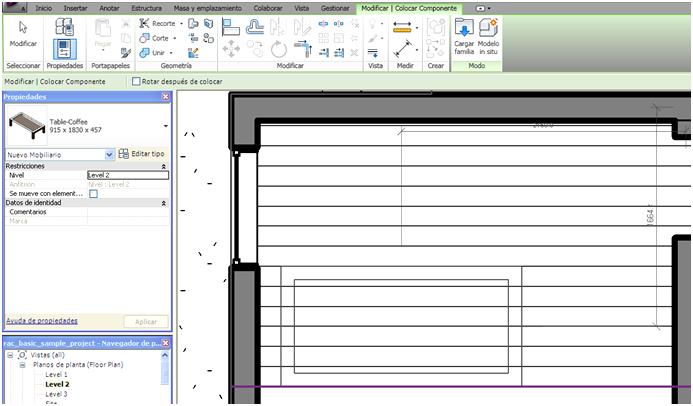Viewport: 693px width, 406px height.
Task: Open the Ayuda de propiedades link
Action: click(x=42, y=321)
